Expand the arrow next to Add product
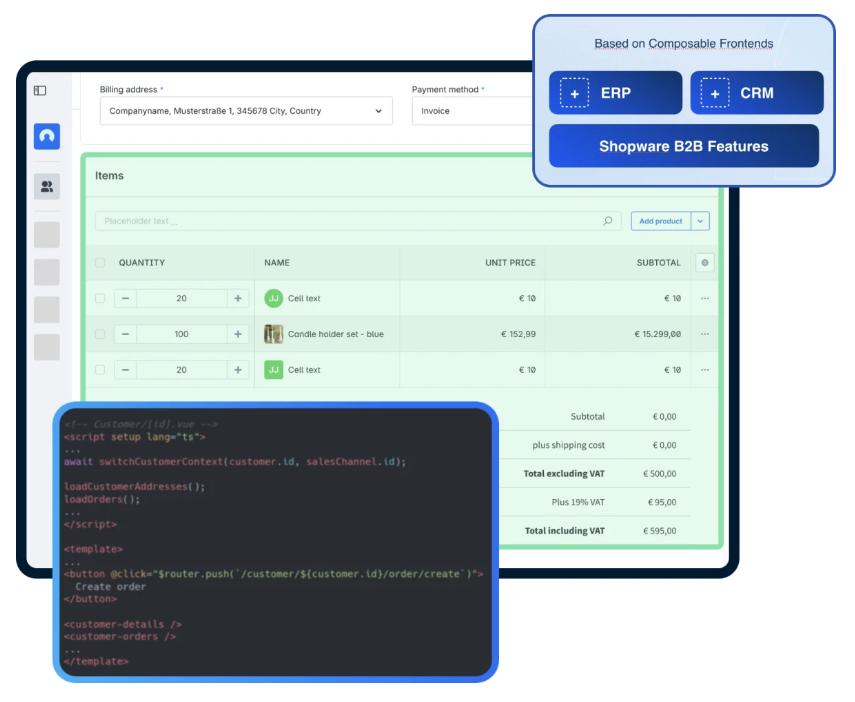This screenshot has width=855, height=702. click(x=700, y=221)
